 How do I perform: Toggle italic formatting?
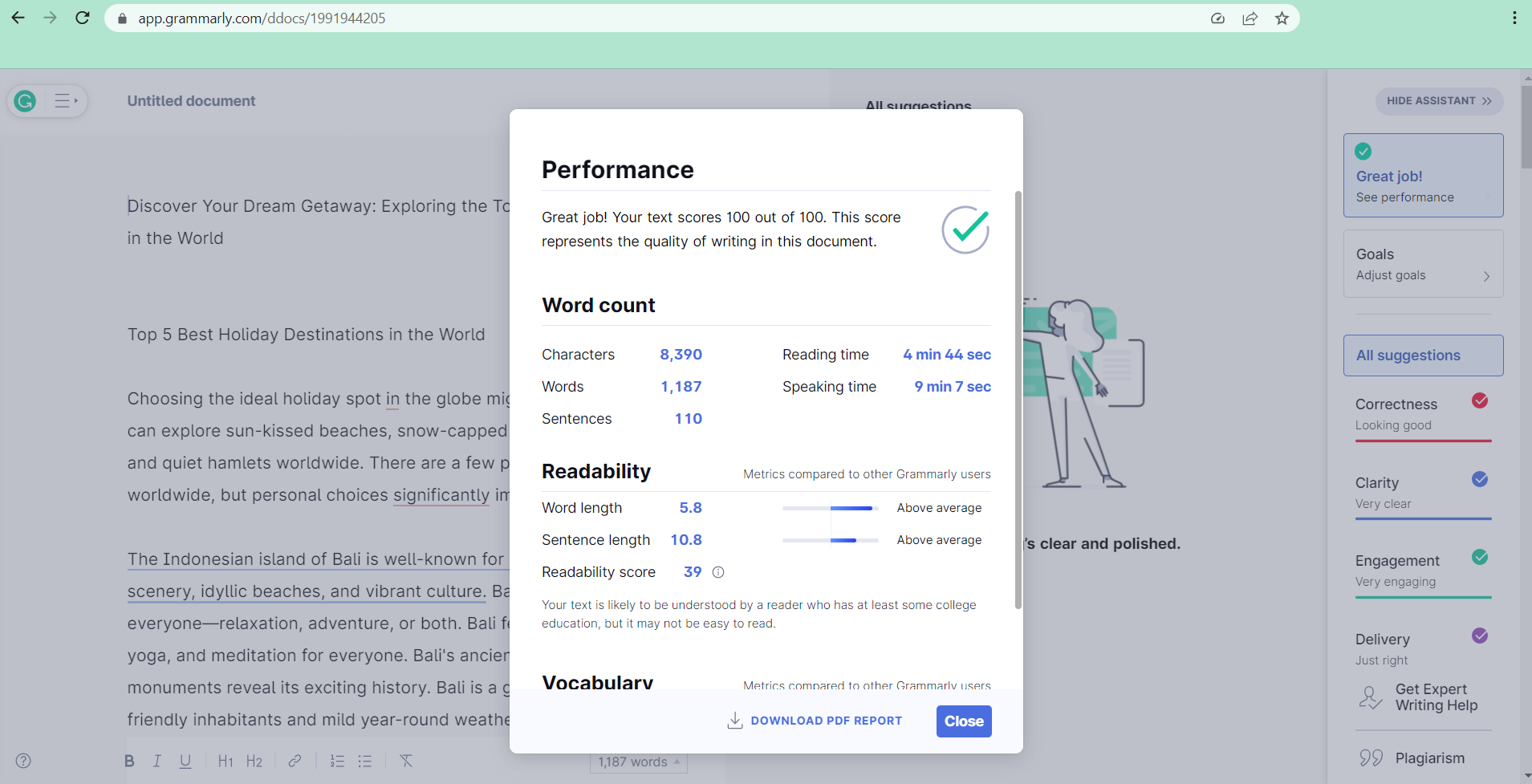[157, 762]
